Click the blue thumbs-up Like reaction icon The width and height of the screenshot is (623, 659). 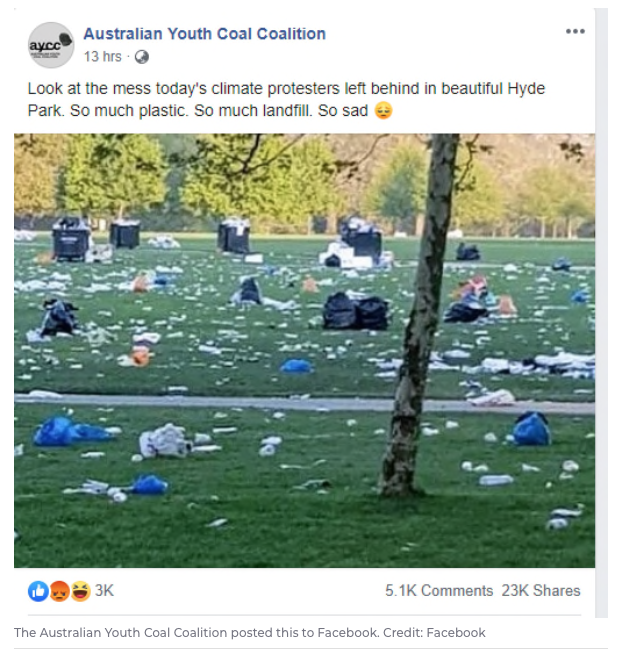coord(38,590)
